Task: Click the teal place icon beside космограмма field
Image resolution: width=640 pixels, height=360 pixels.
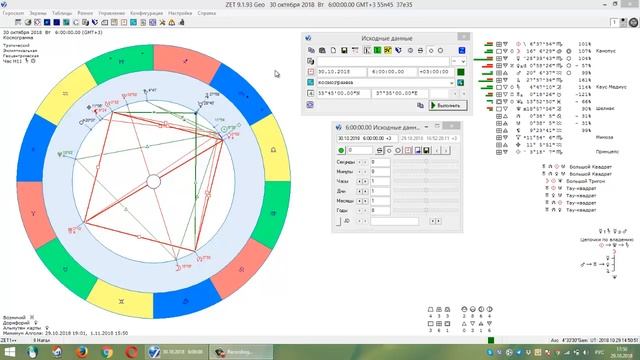Action: pyautogui.click(x=311, y=82)
